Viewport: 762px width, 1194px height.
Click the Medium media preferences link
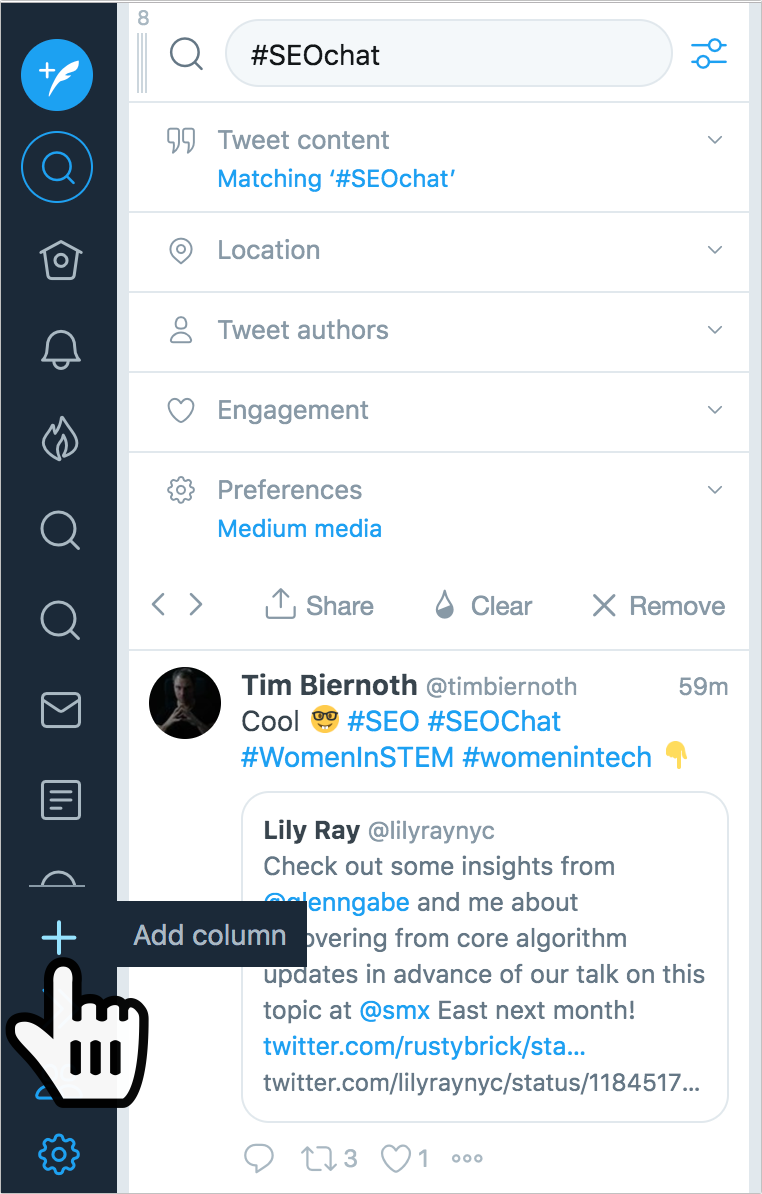(299, 528)
